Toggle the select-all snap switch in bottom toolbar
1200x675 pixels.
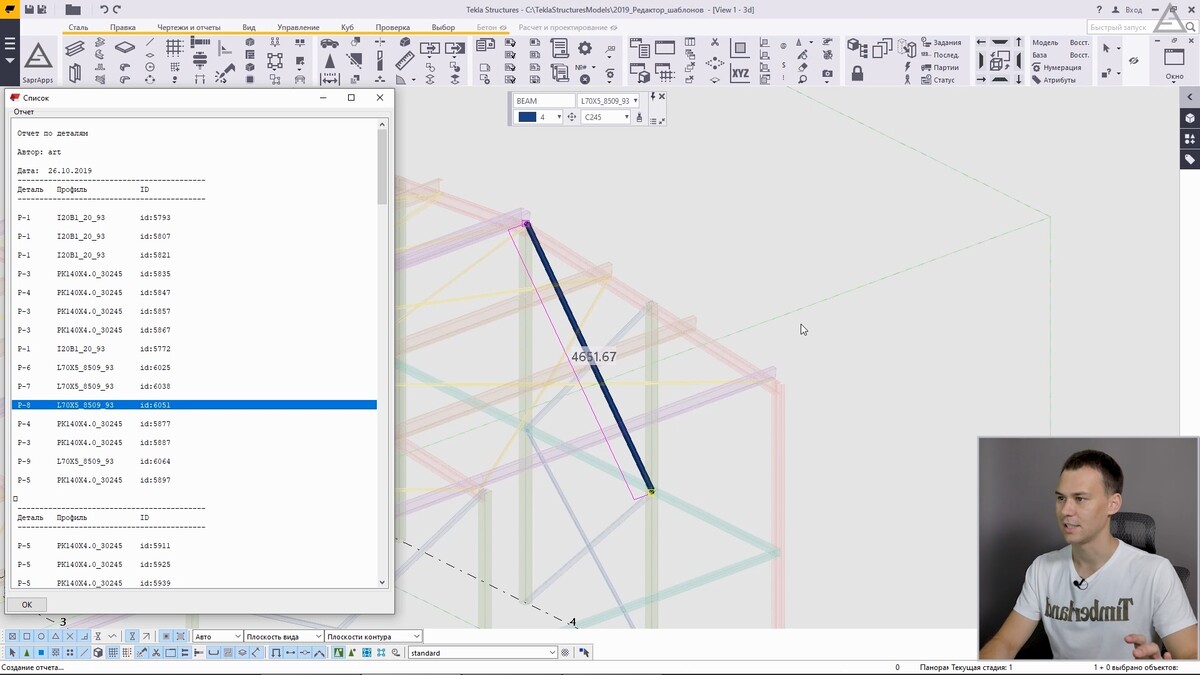pyautogui.click(x=13, y=653)
